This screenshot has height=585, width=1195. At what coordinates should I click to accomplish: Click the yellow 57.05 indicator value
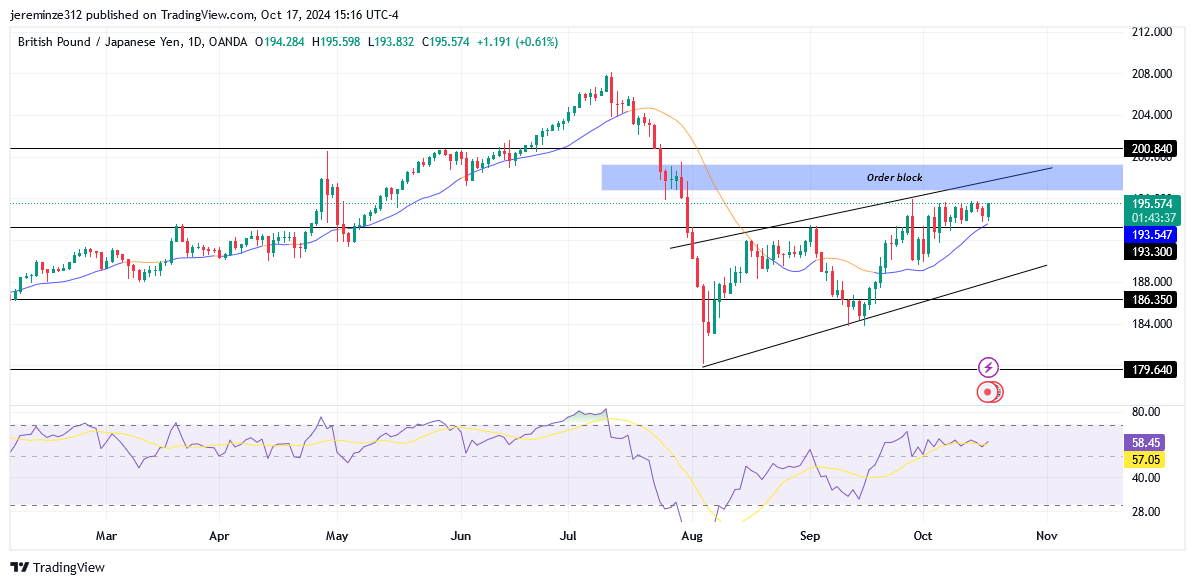pyautogui.click(x=1147, y=459)
